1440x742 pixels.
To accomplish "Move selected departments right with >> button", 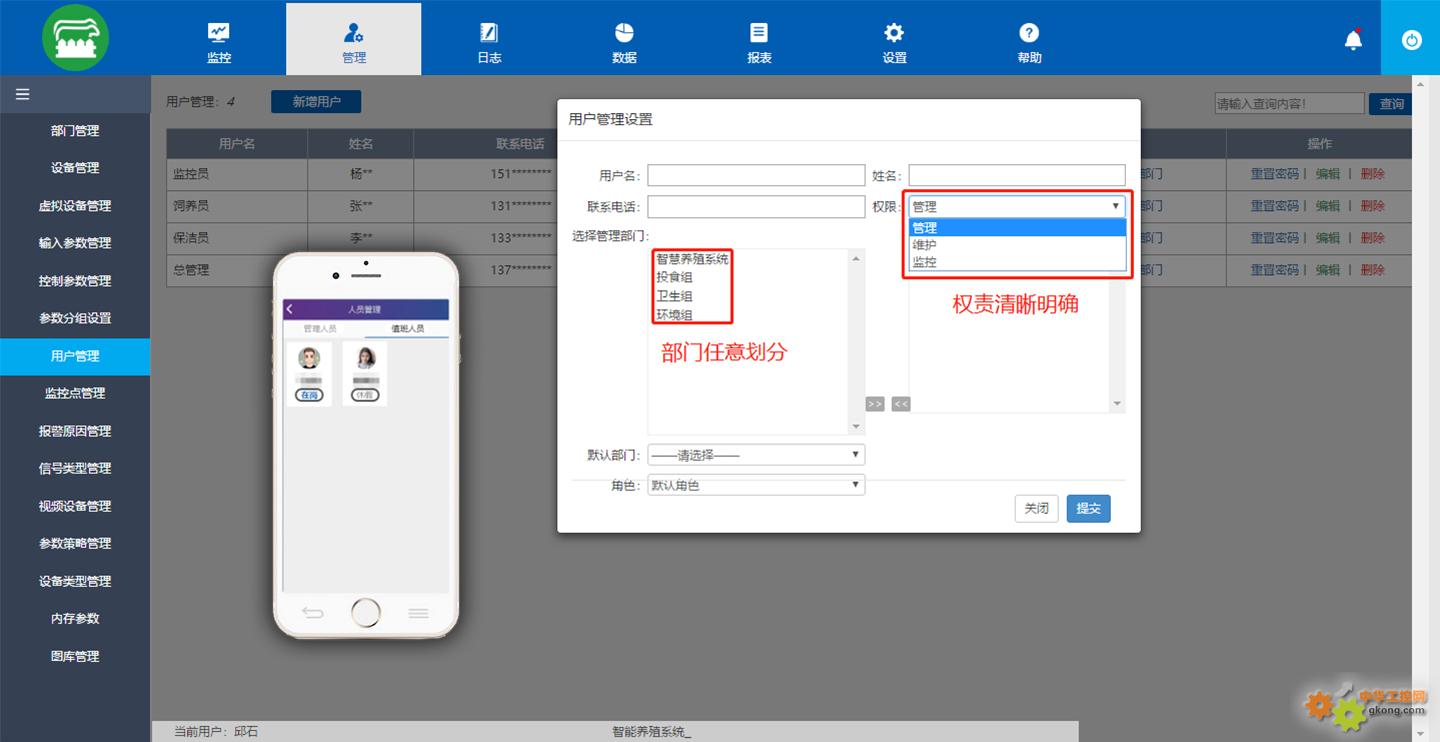I will point(875,404).
